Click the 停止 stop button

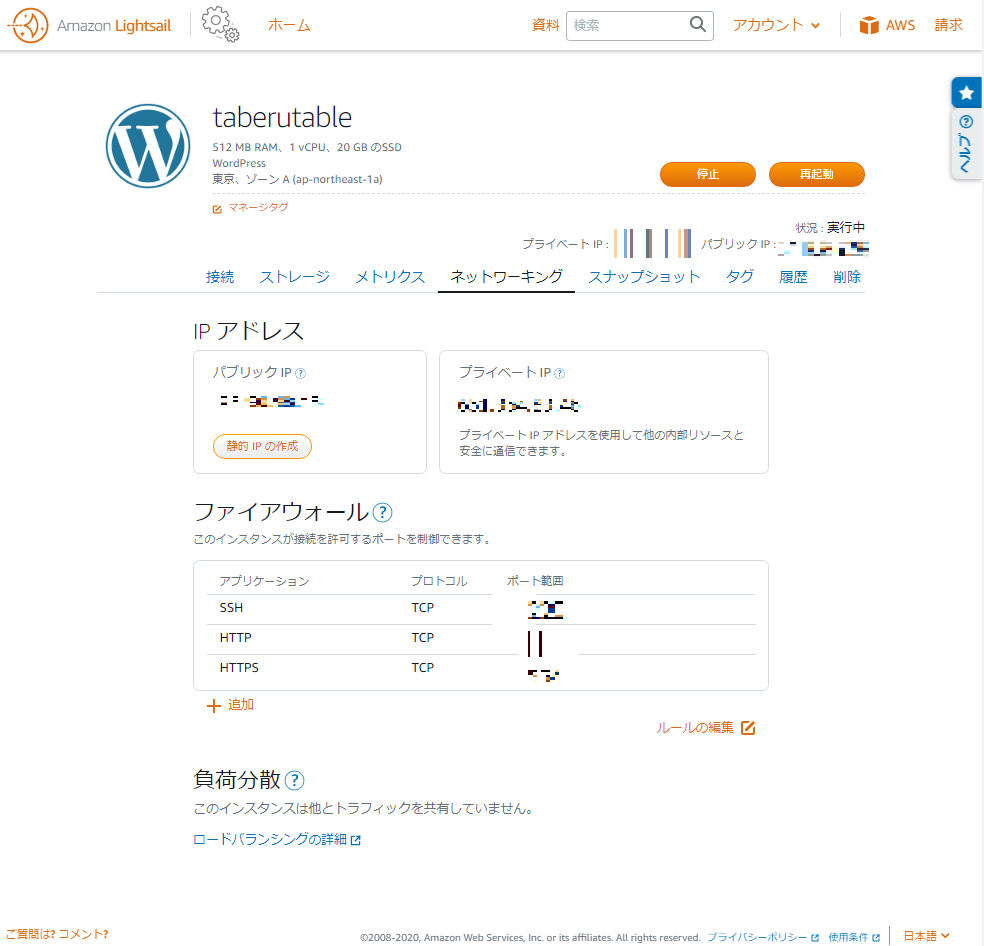point(708,174)
